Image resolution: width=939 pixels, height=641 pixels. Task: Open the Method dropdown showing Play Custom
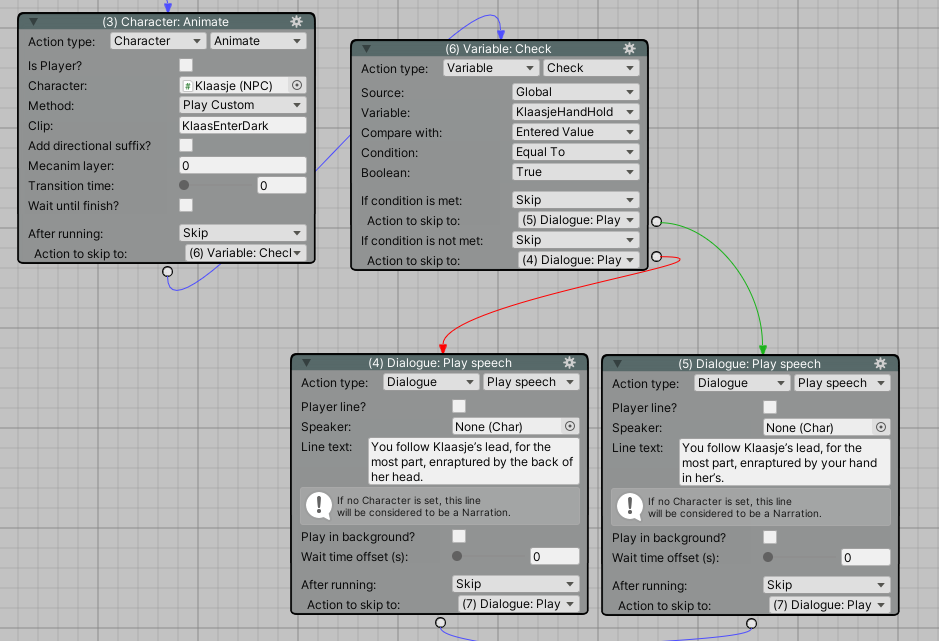(x=242, y=105)
